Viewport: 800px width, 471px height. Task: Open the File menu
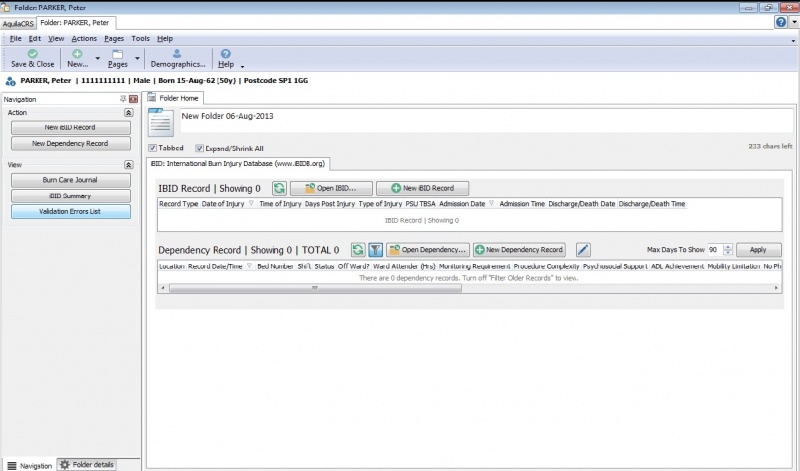coord(15,38)
